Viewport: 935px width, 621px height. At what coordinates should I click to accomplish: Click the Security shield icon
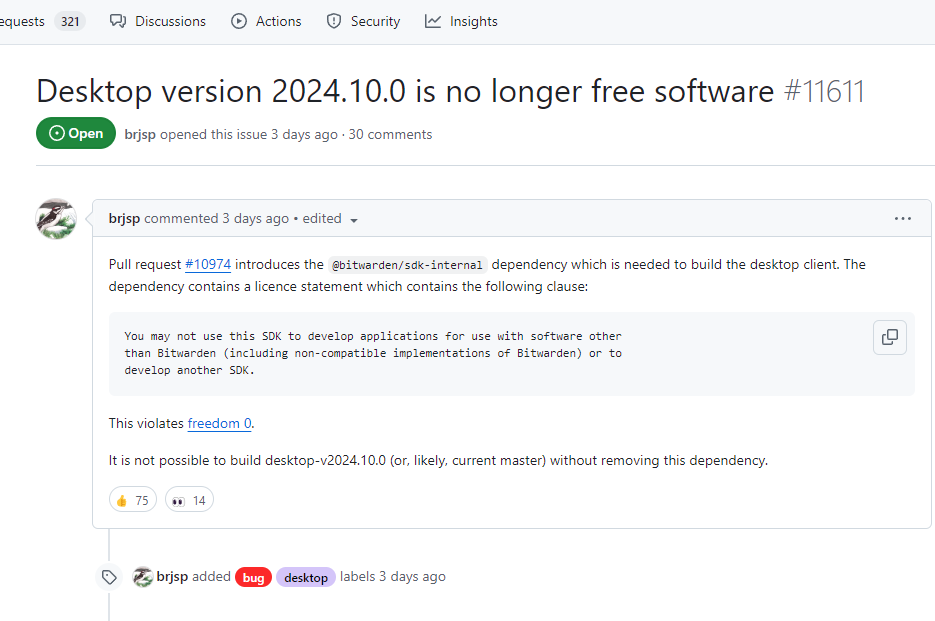coord(334,21)
